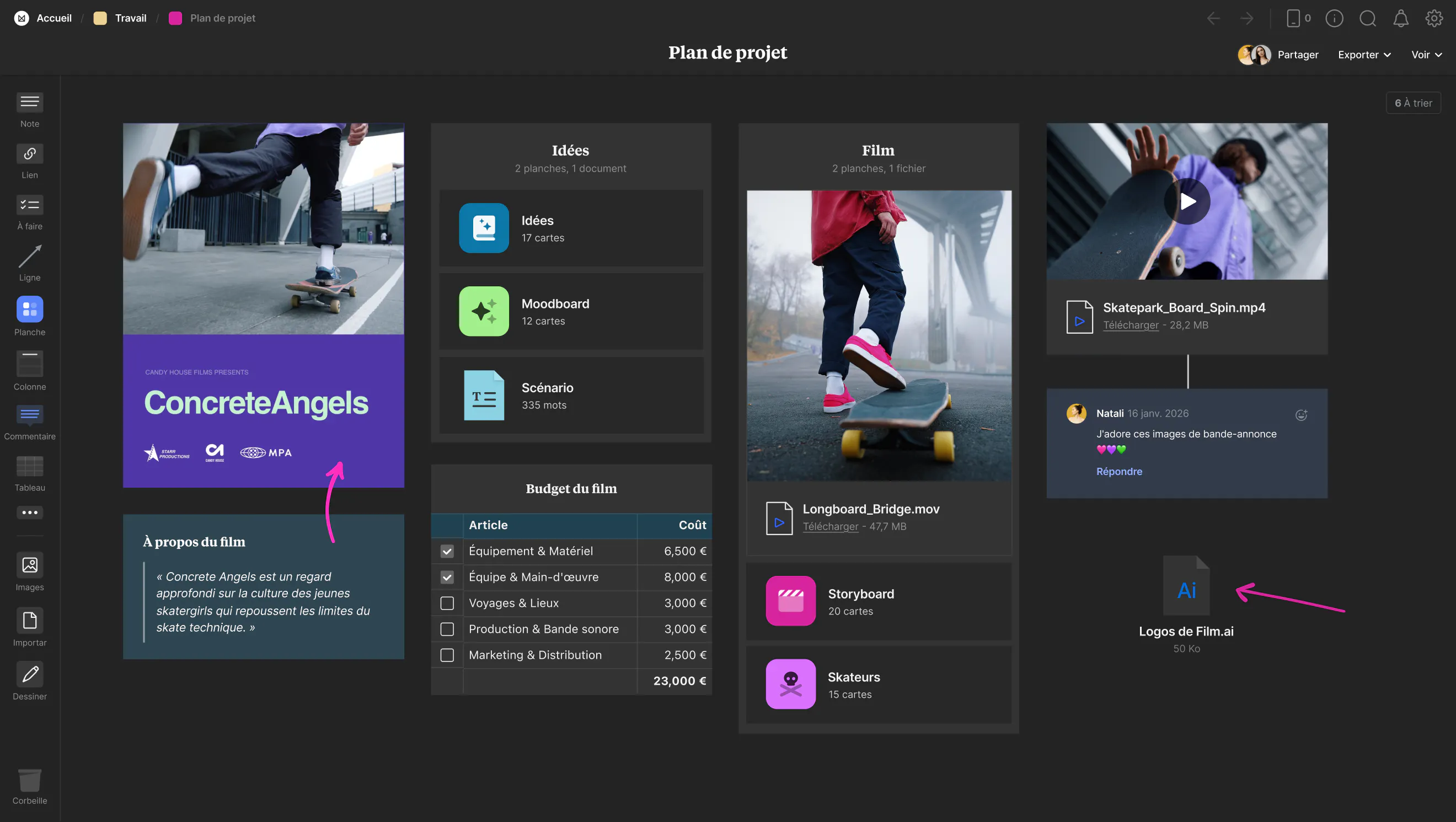The height and width of the screenshot is (822, 1456).
Task: Open search from the top bar
Action: [x=1367, y=18]
